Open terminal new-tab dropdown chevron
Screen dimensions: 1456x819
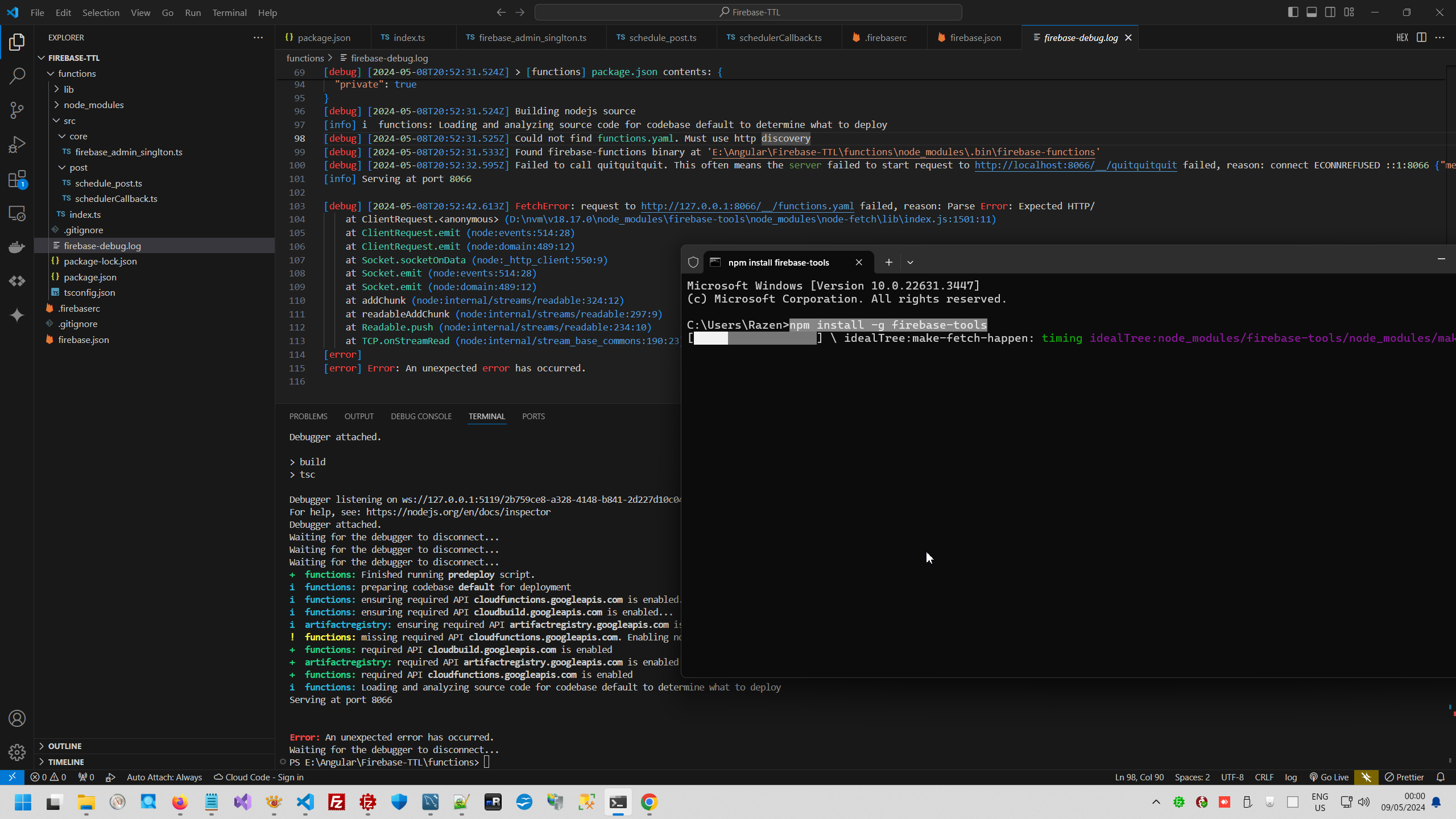pos(910,262)
